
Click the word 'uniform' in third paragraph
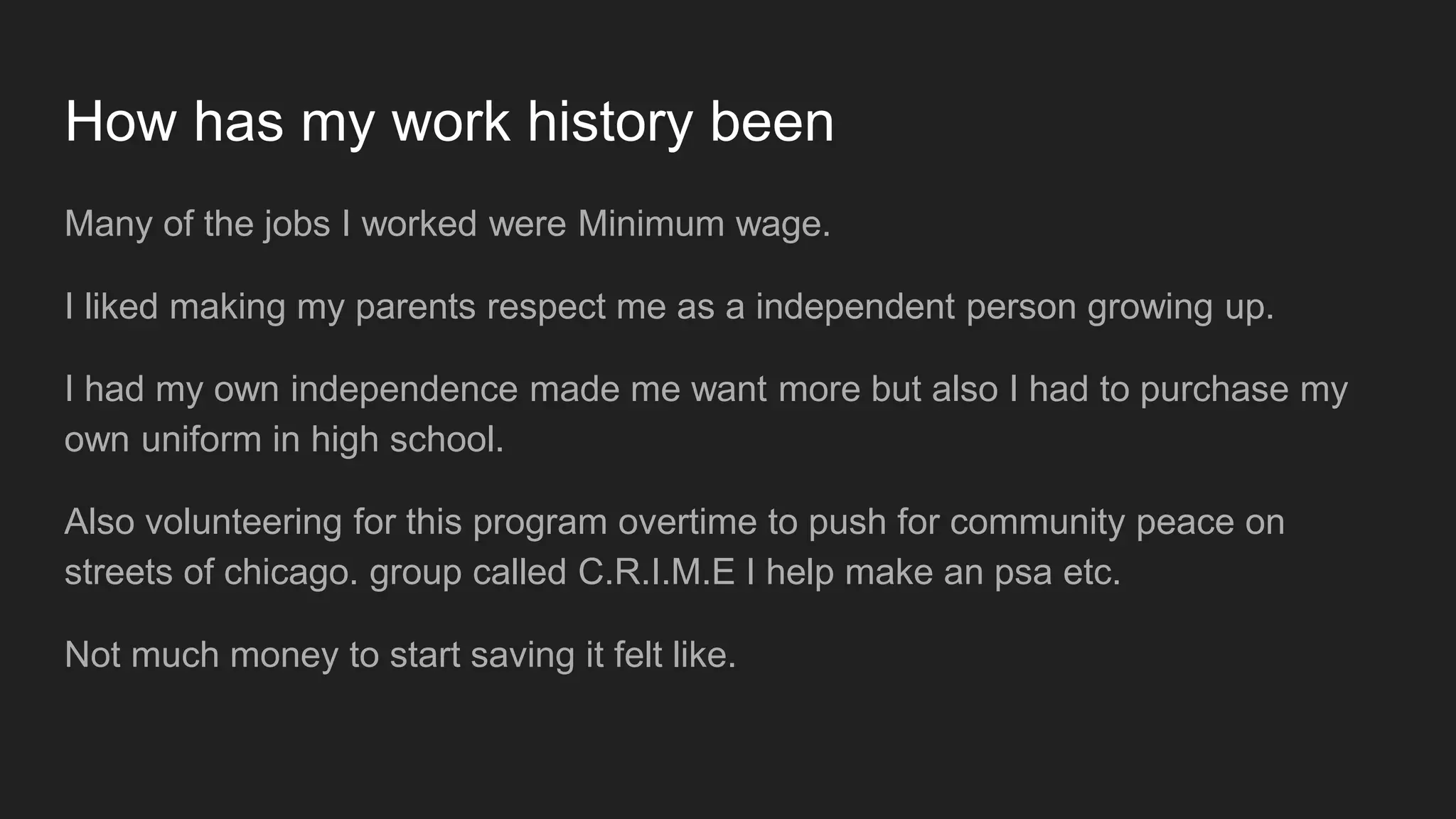tap(201, 439)
